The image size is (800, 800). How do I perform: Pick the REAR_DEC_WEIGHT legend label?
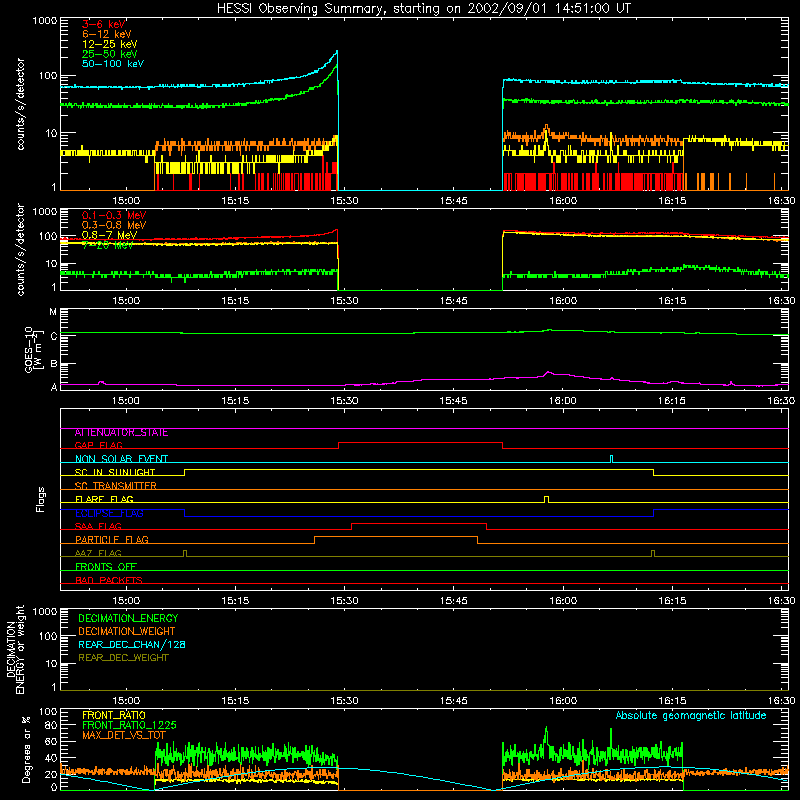(x=123, y=658)
